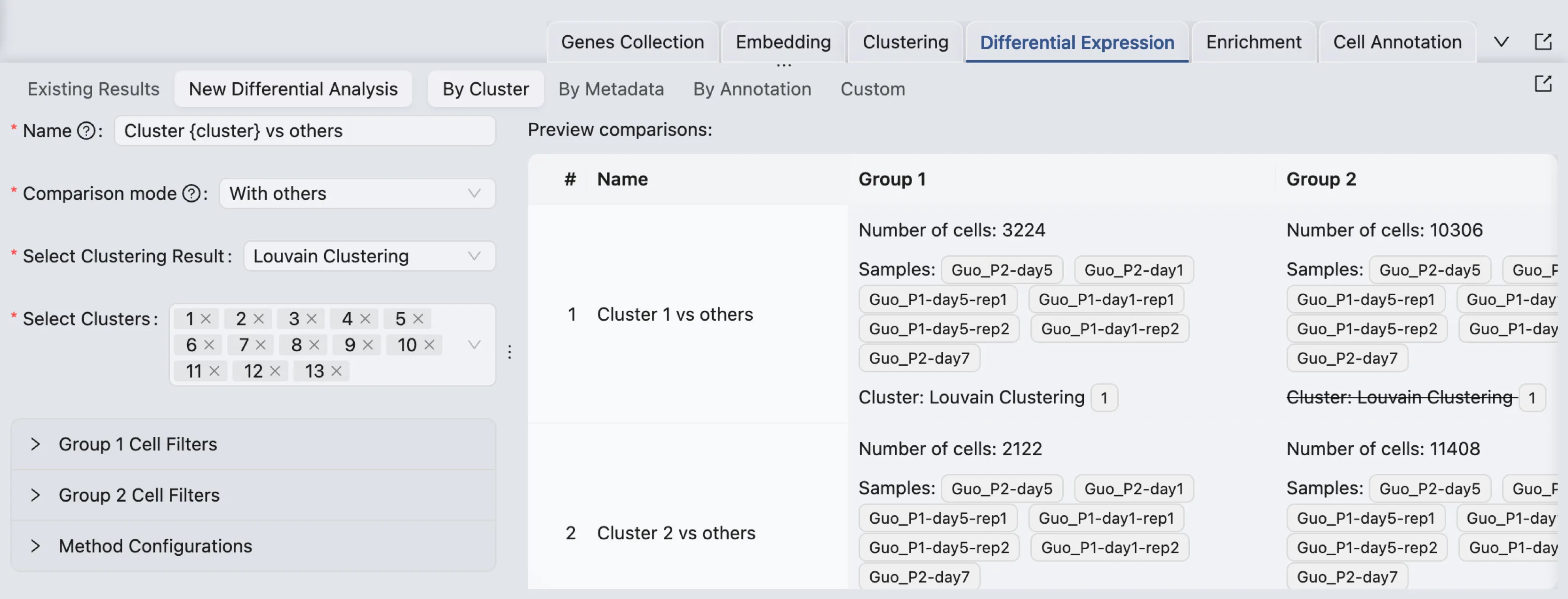Viewport: 1568px width, 599px height.
Task: Remove cluster 5 tag using its X
Action: (x=418, y=319)
